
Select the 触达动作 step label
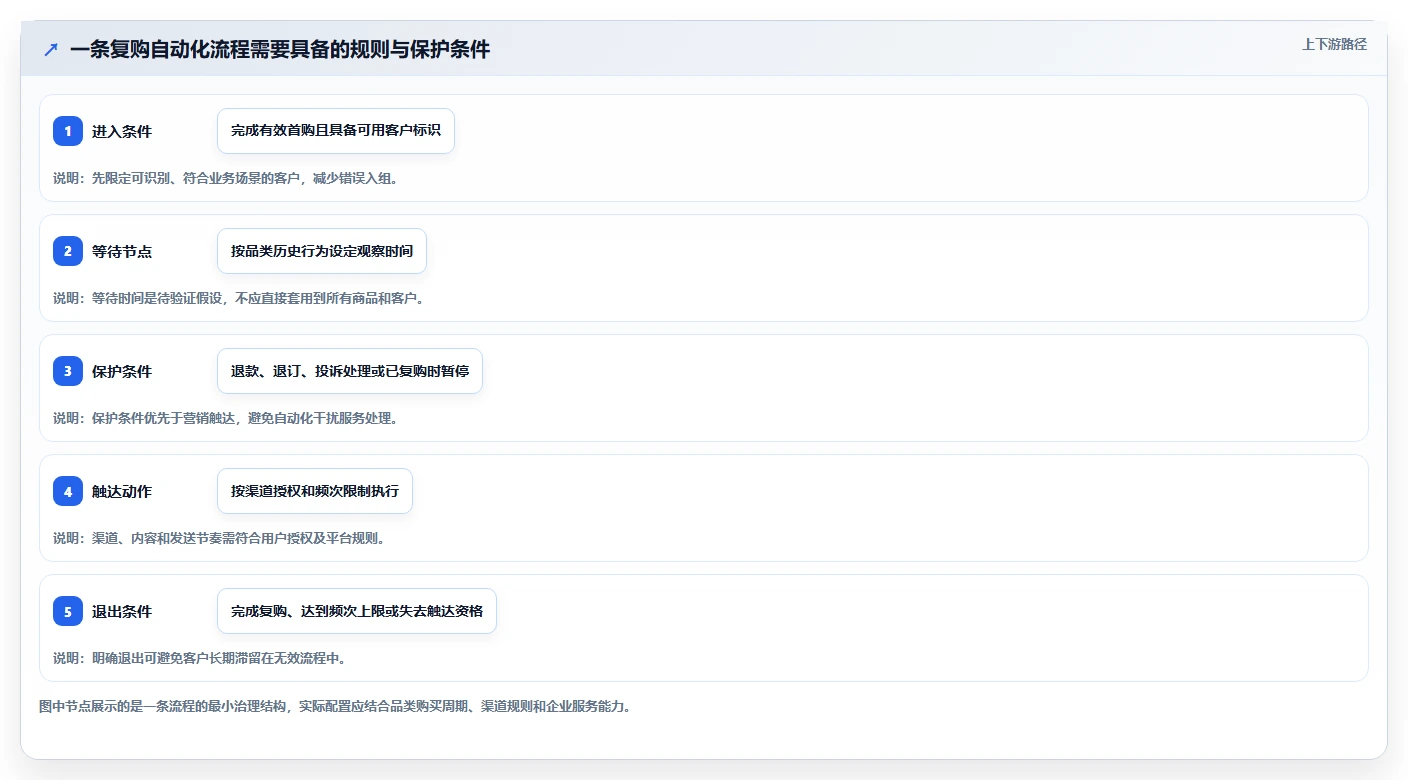point(122,492)
